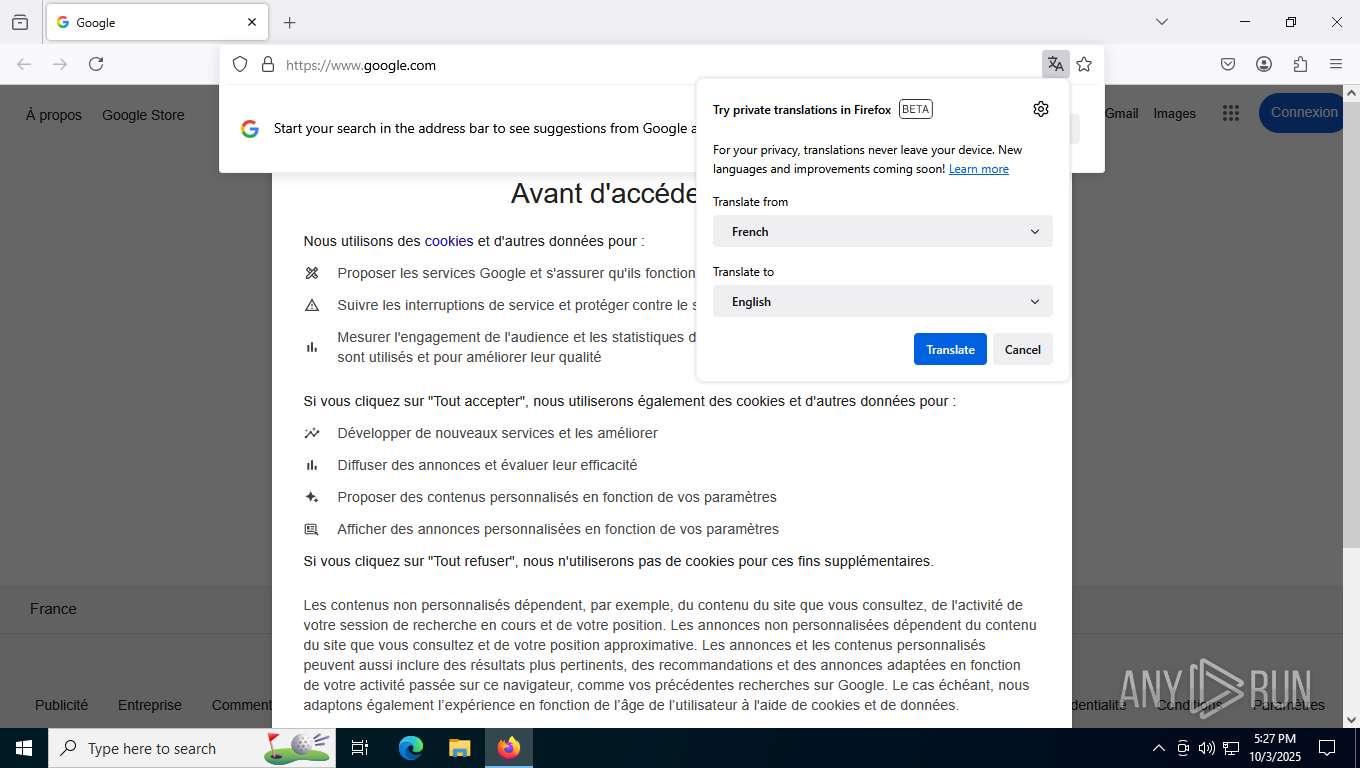Open Windows Start menu

24,748
